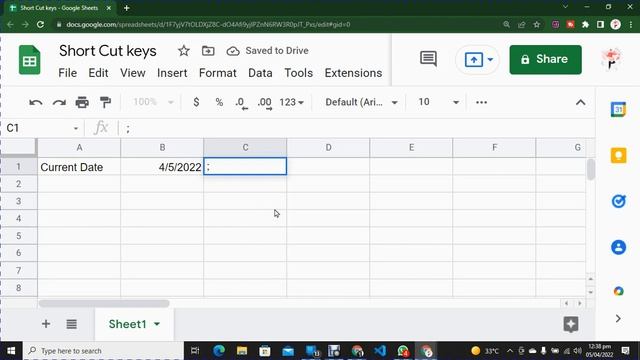Viewport: 640px width, 360px height.
Task: Open the Insert menu
Action: pyautogui.click(x=172, y=73)
